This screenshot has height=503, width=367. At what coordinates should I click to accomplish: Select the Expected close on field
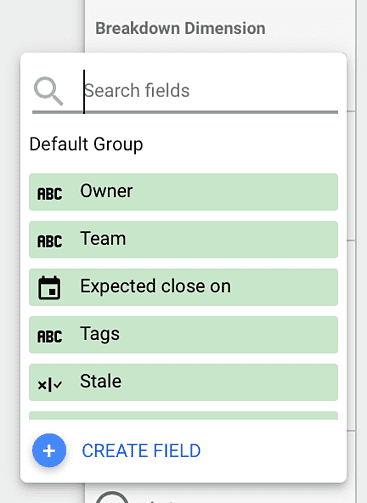point(183,287)
